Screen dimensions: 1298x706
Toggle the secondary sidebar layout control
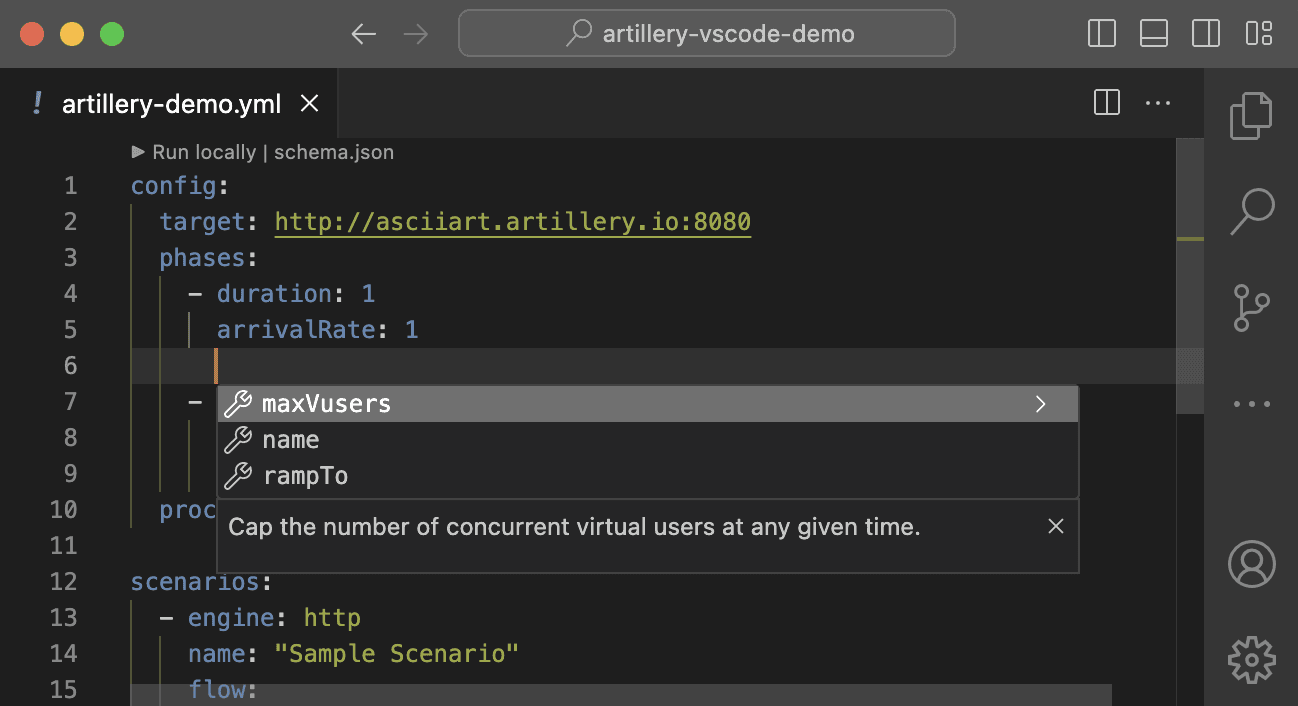coord(1205,33)
